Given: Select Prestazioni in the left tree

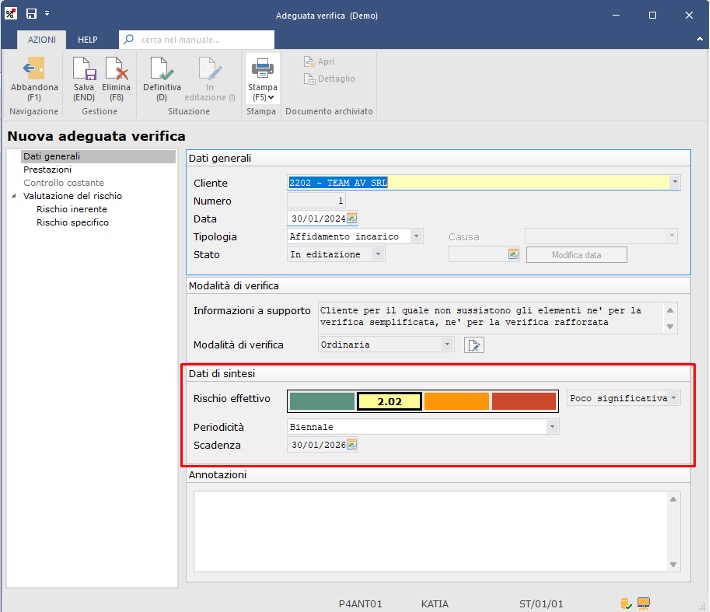Looking at the screenshot, I should tap(48, 170).
